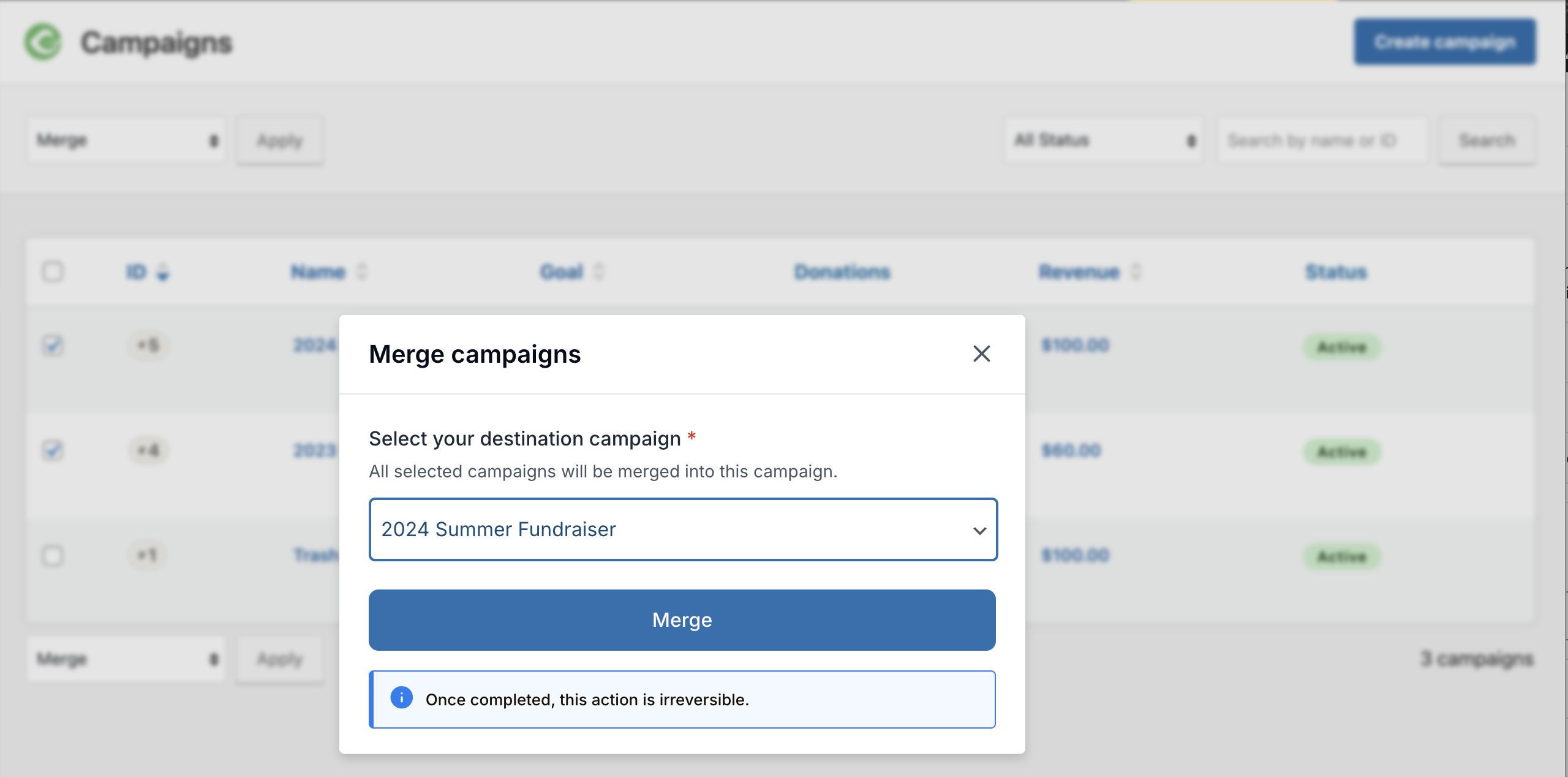The height and width of the screenshot is (777, 1568).
Task: Open the bulk action Merge dropdown
Action: click(x=126, y=140)
